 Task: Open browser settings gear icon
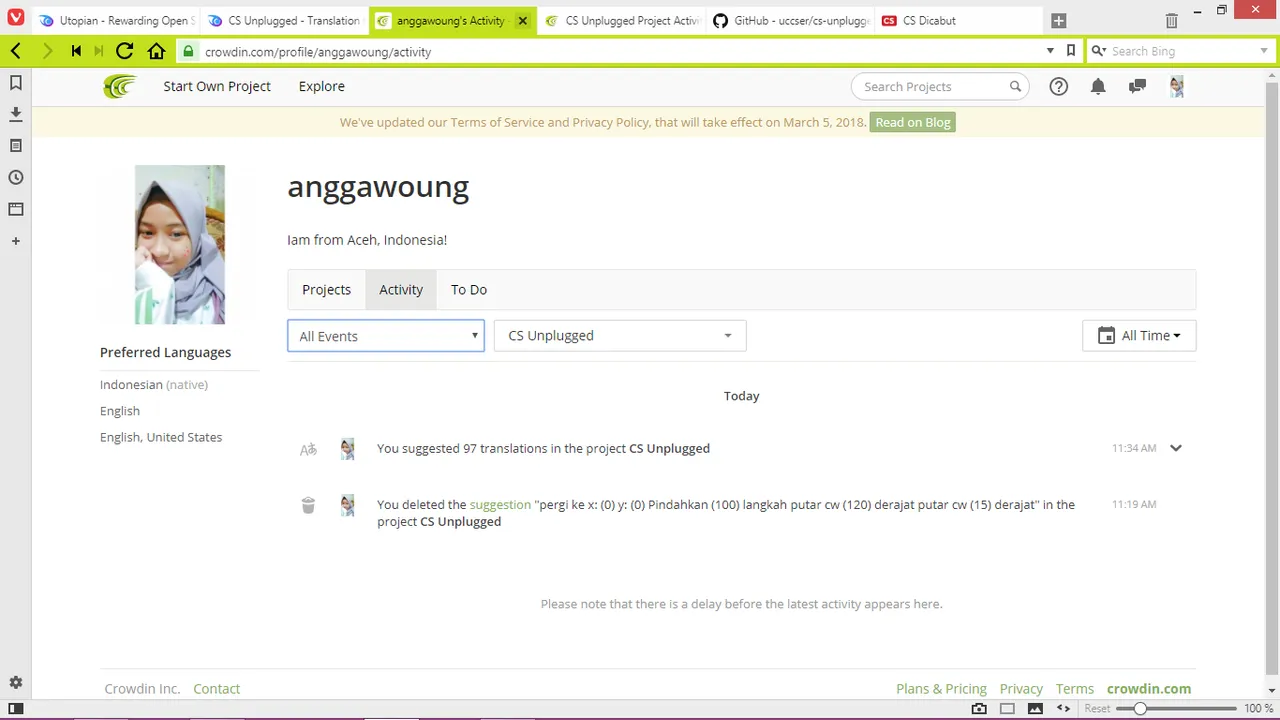[16, 683]
